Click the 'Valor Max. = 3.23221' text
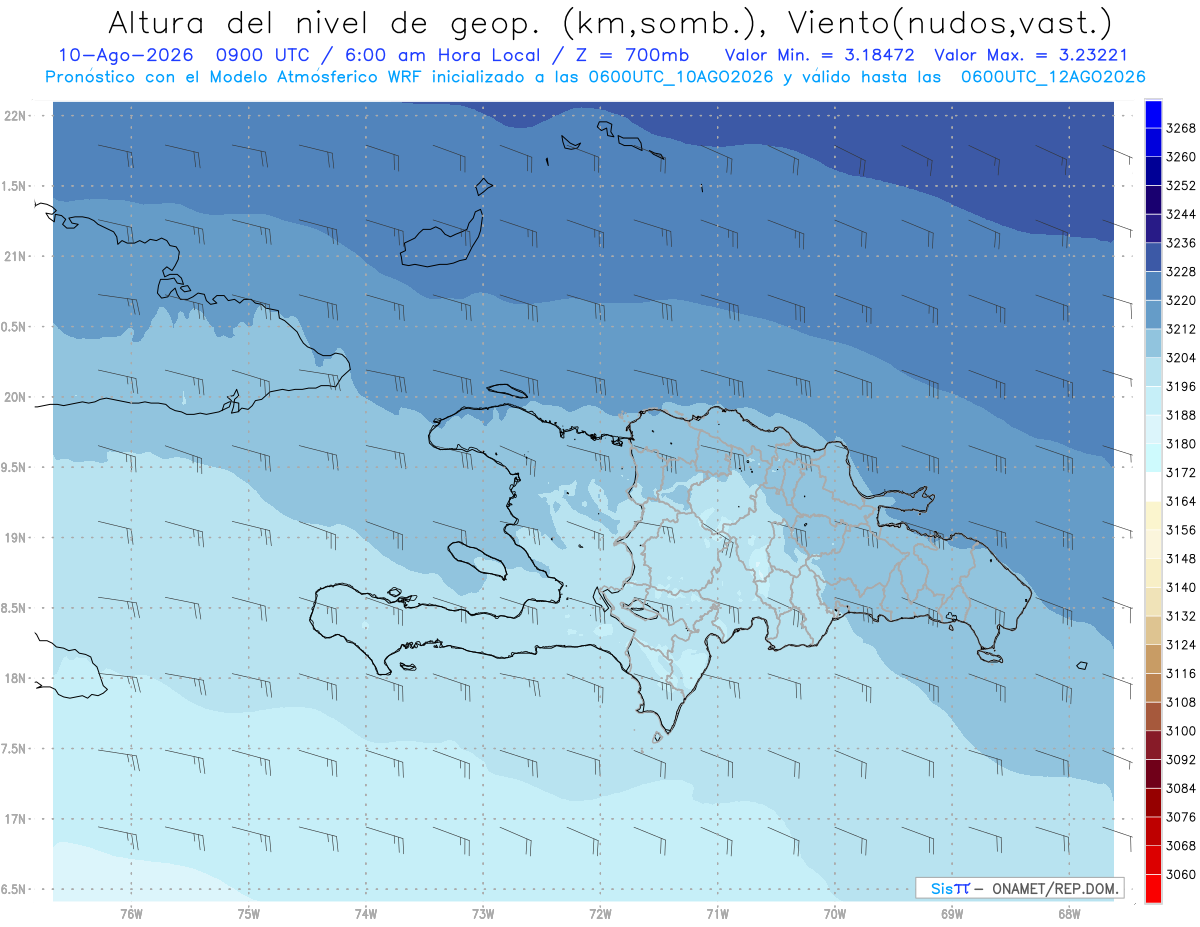This screenshot has height=927, width=1200. coord(1032,55)
